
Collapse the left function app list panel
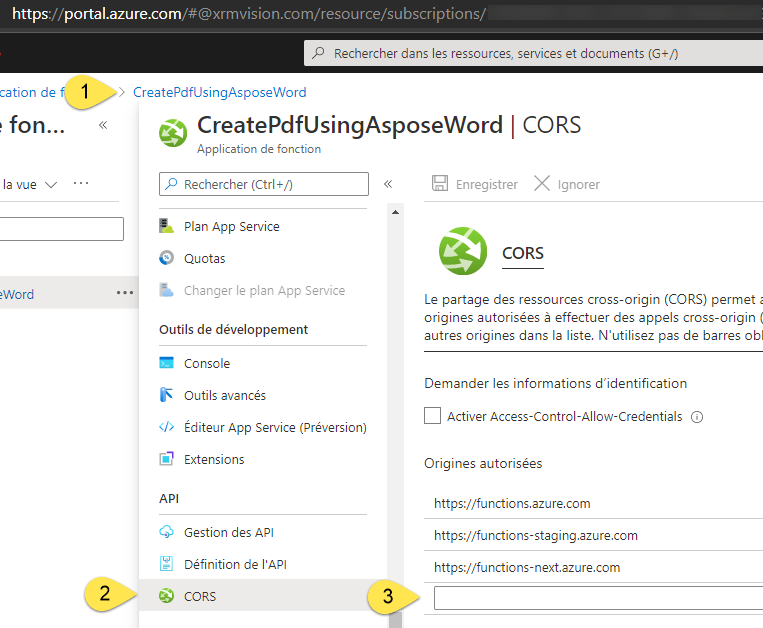coord(103,126)
